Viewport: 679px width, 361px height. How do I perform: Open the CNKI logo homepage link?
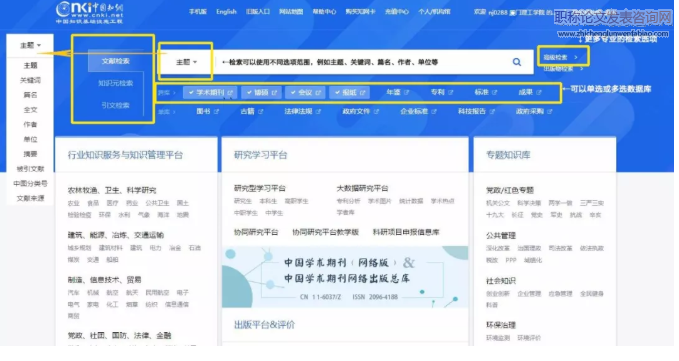point(90,12)
